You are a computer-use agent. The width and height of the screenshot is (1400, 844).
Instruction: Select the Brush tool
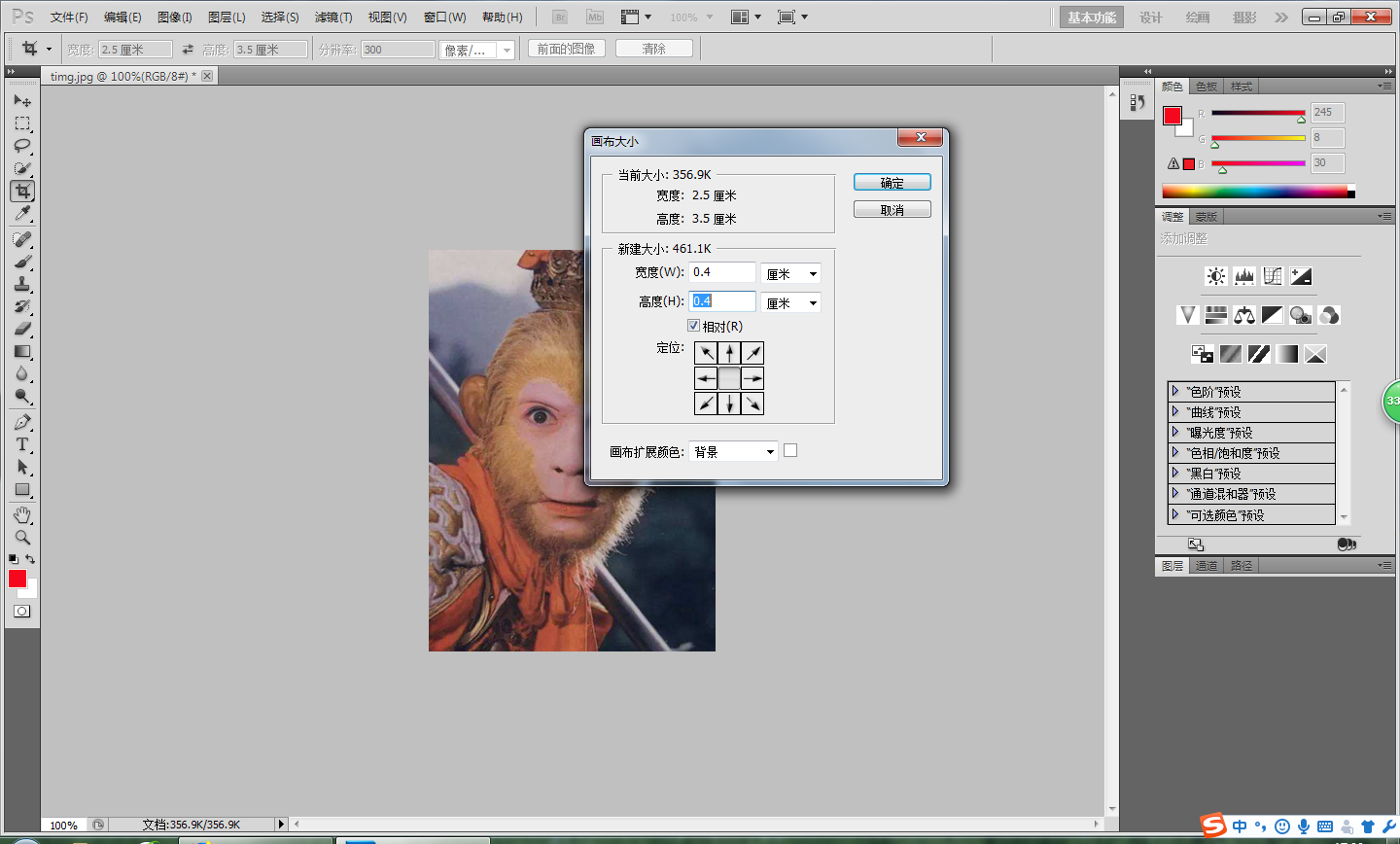(22, 262)
